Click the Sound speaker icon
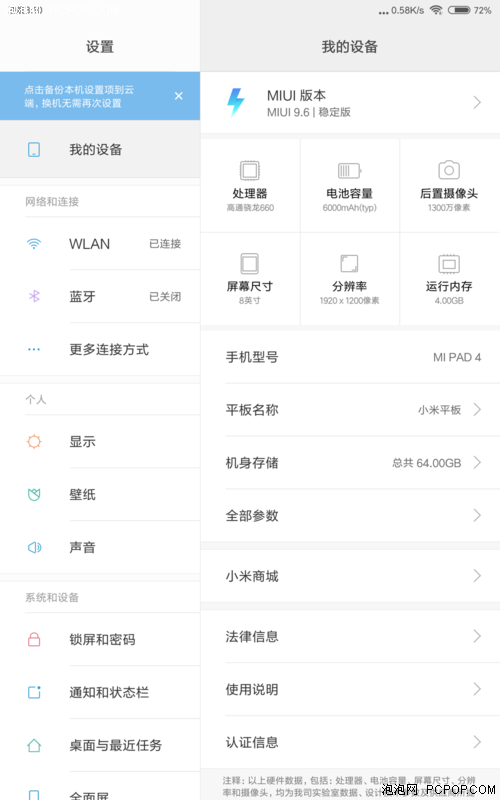The image size is (500, 800). point(34,547)
